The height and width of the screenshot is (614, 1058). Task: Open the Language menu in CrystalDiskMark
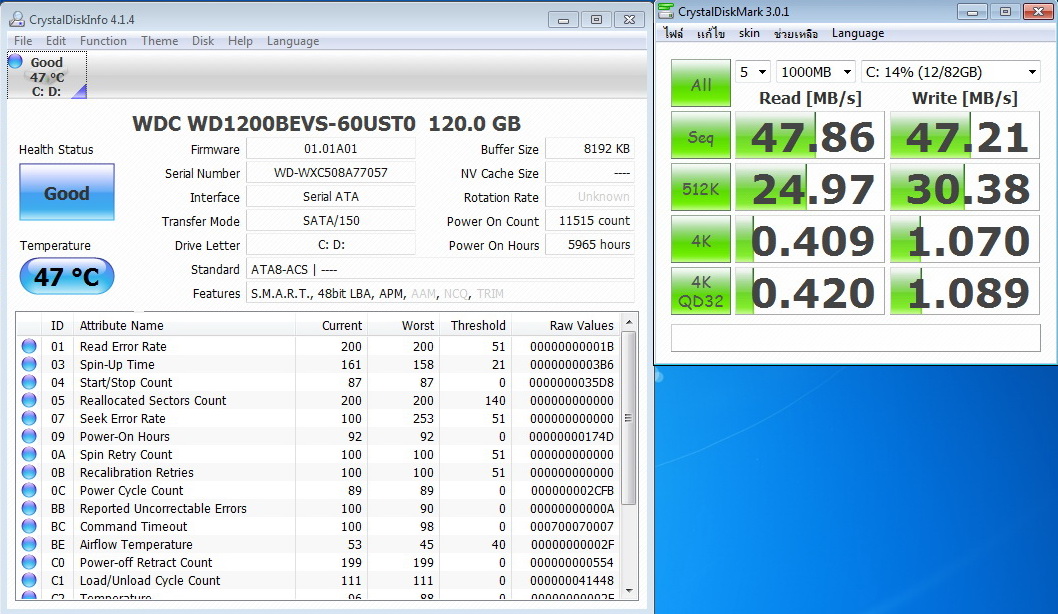coord(858,33)
